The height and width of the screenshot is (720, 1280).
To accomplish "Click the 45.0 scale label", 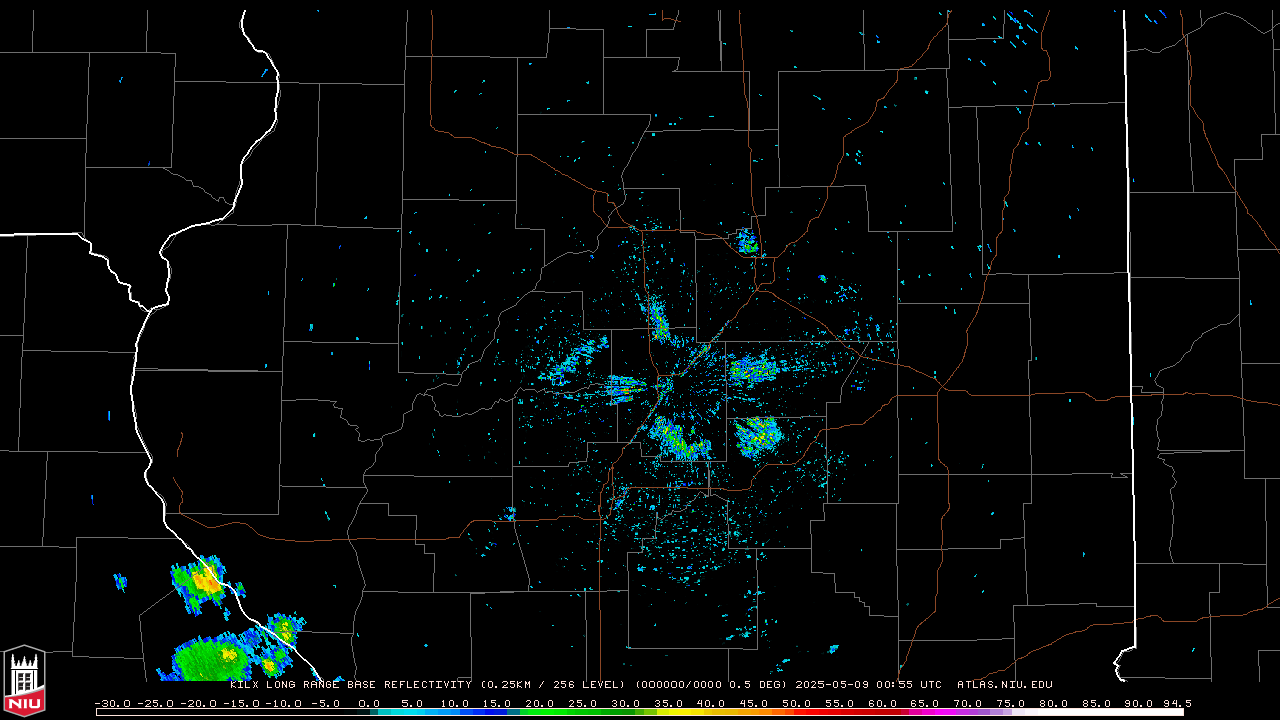I will click(754, 703).
